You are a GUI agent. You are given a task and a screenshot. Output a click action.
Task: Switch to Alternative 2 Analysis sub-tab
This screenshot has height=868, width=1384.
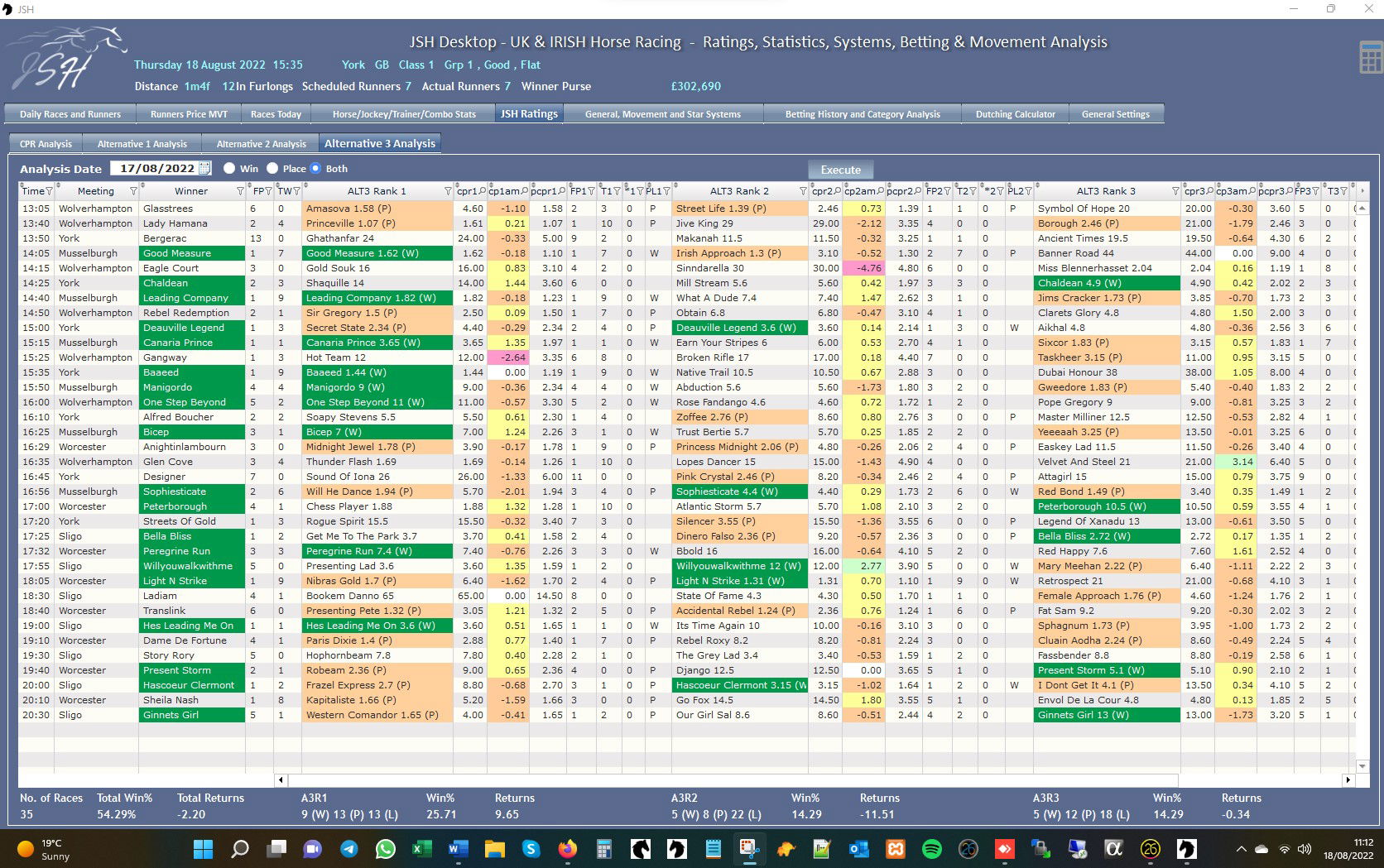[262, 143]
